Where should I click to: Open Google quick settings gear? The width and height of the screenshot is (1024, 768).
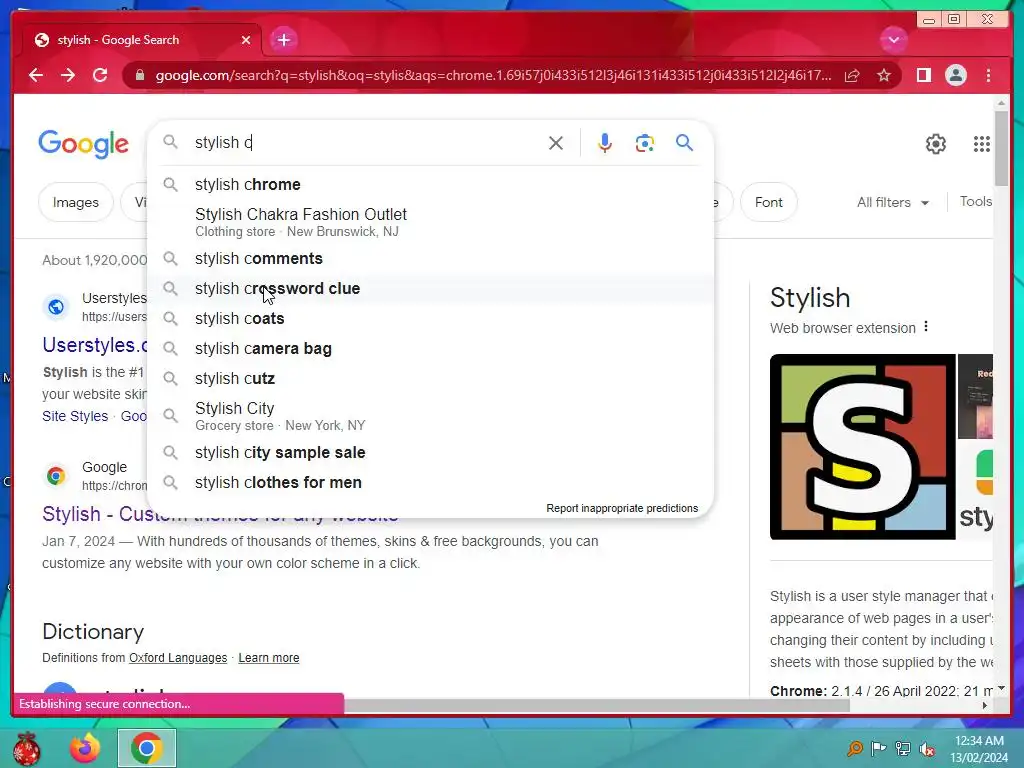[x=936, y=144]
